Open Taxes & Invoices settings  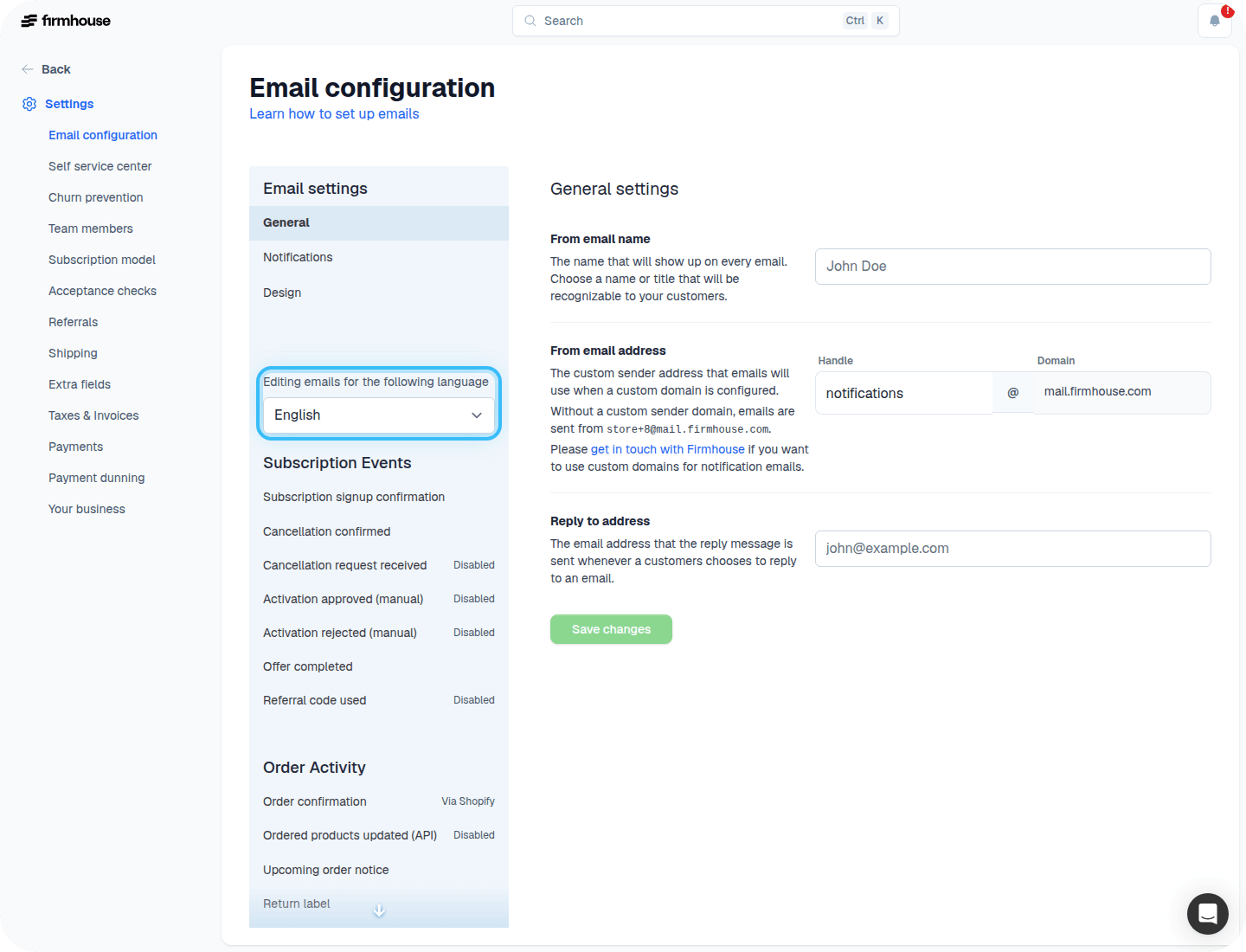point(93,415)
